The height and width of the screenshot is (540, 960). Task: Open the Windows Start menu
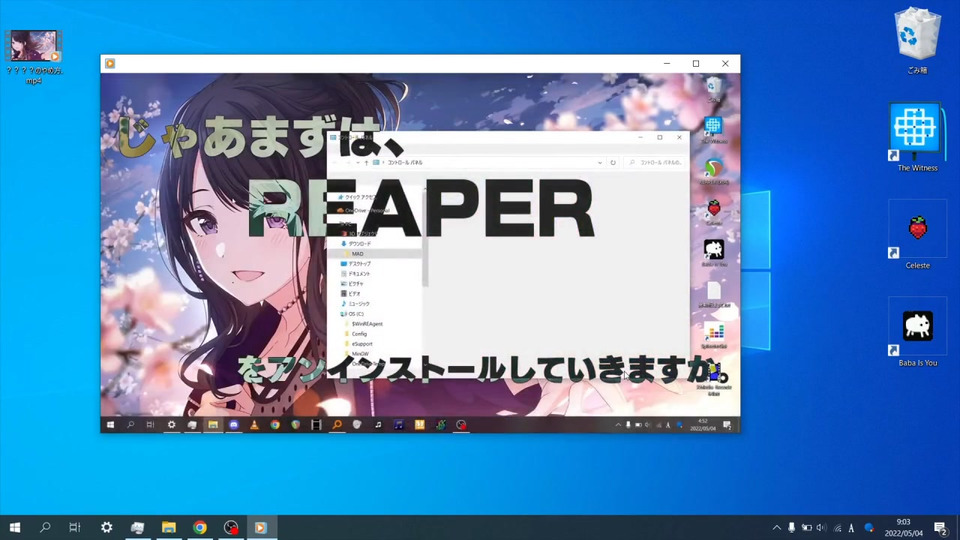tap(15, 527)
